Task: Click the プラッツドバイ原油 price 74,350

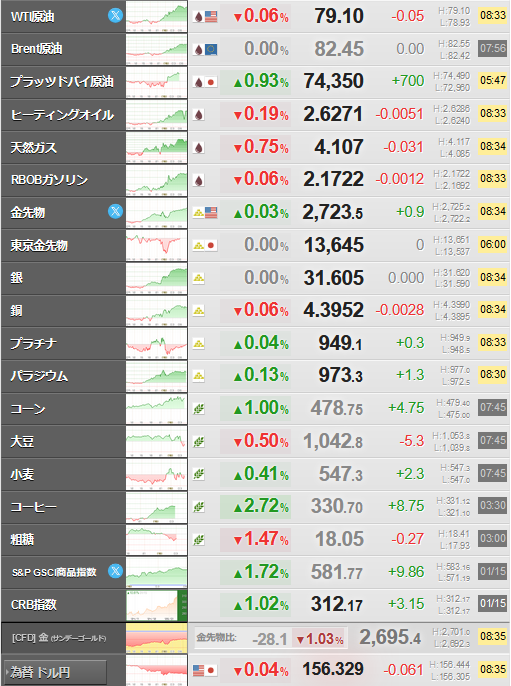Action: (333, 81)
